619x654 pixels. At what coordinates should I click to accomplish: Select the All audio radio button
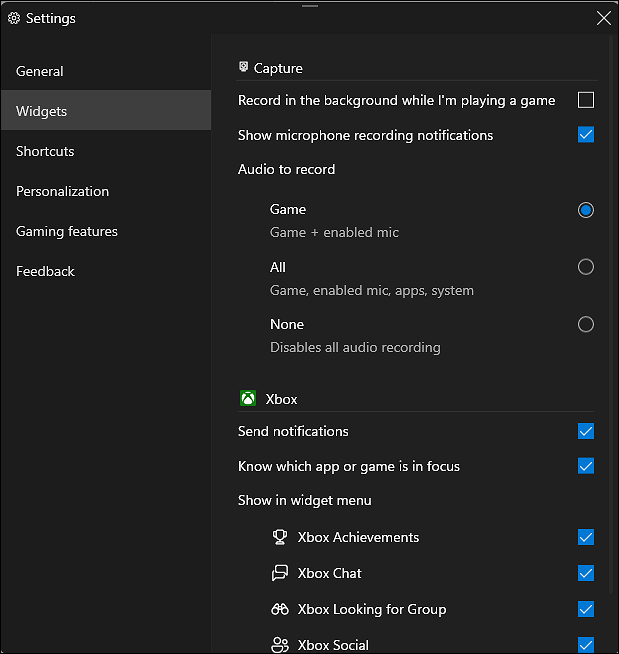coord(586,267)
